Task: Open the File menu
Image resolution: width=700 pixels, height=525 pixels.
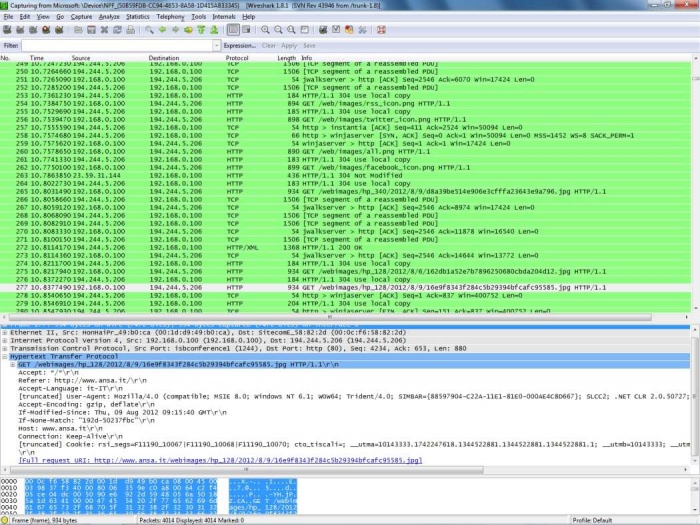Action: point(8,17)
